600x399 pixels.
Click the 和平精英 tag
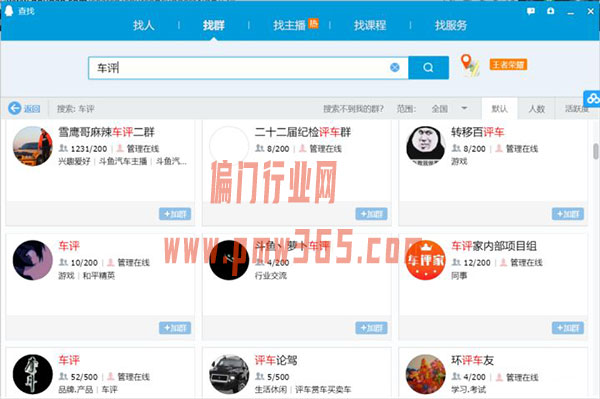pos(99,275)
